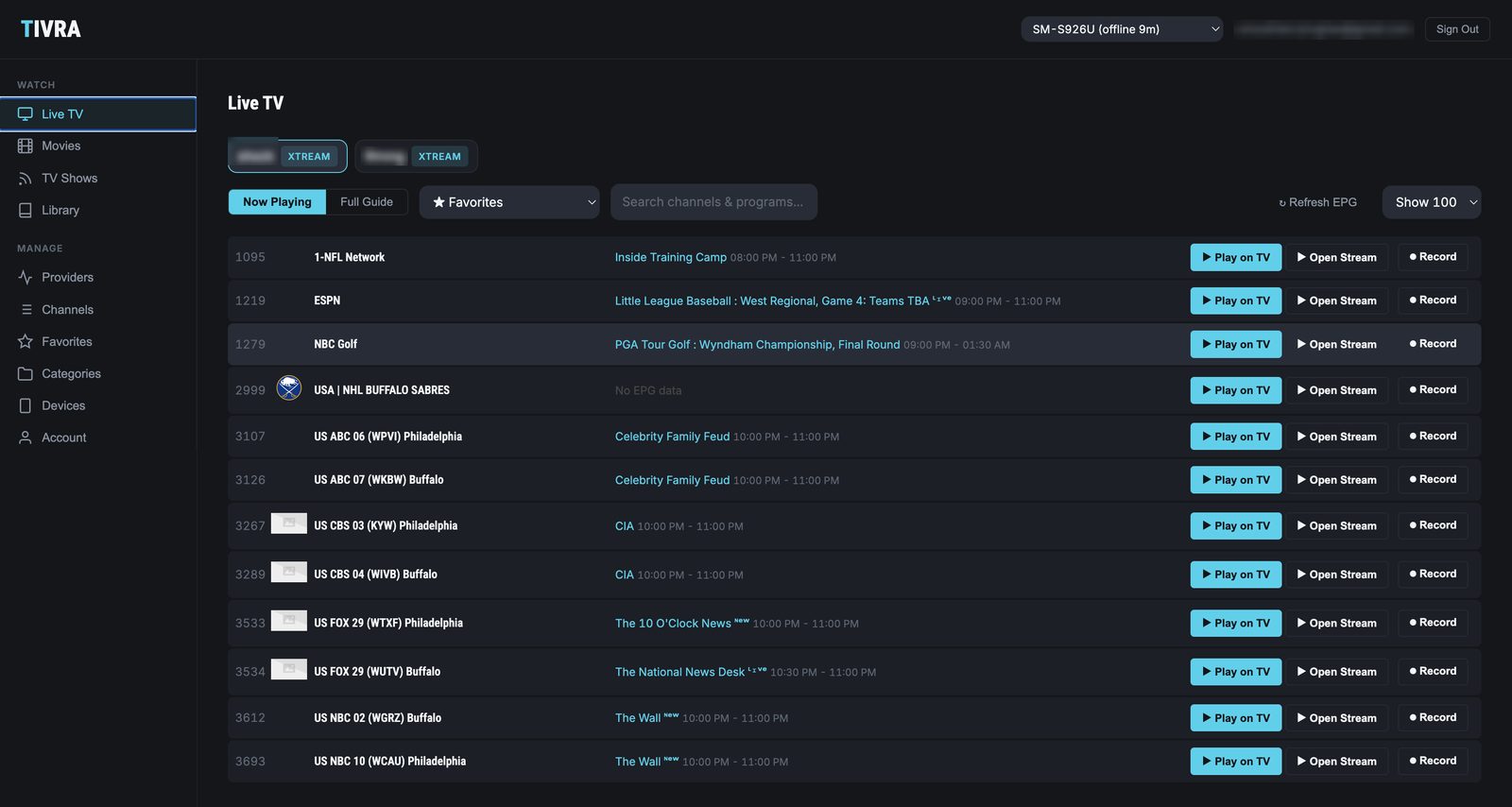Play US CBS 04 (WIVB) Buffalo on TV
Viewport: 1512px width, 807px height.
pos(1236,575)
